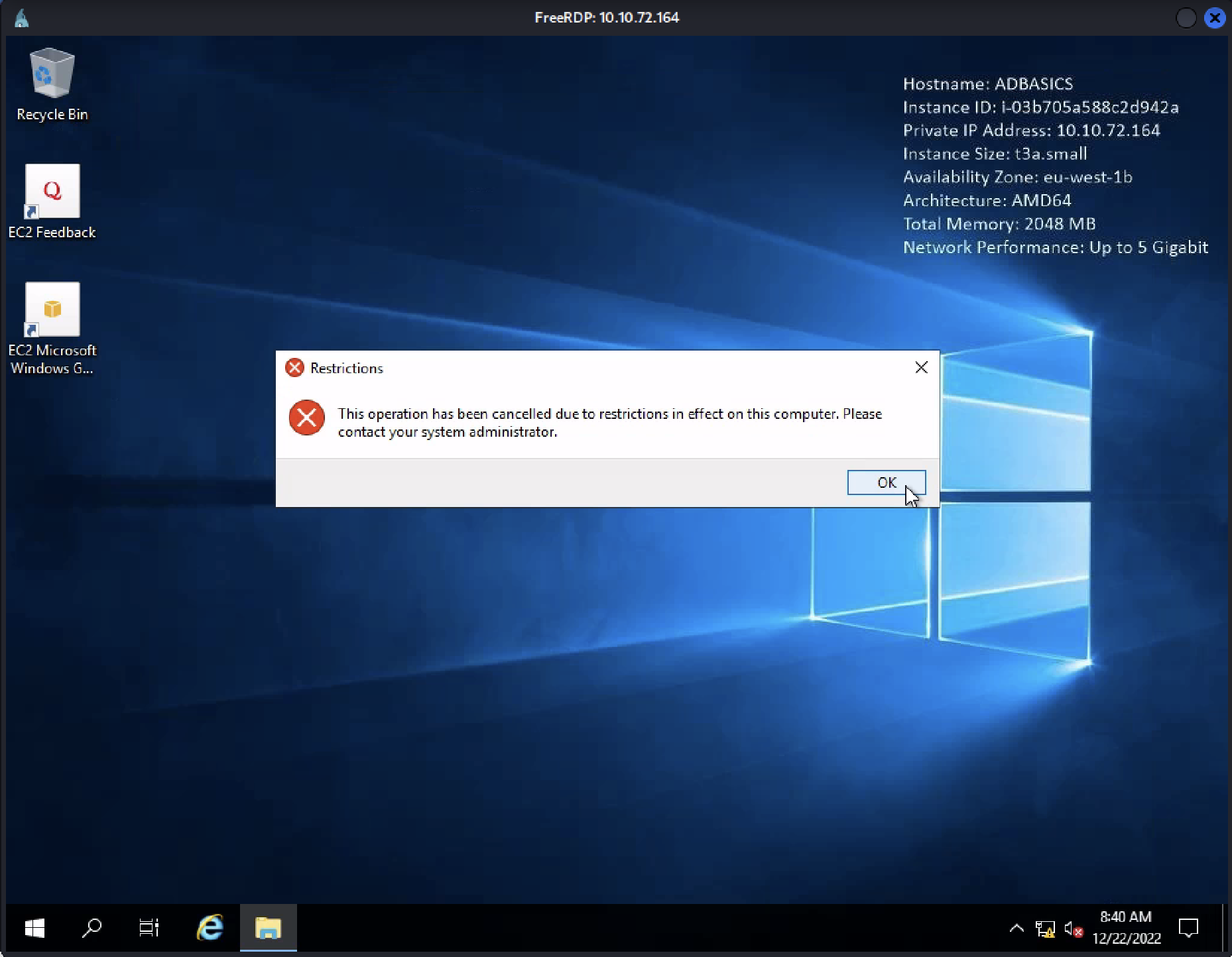Select the EC2 Microsoft Windows Guide shortcut

(x=52, y=329)
